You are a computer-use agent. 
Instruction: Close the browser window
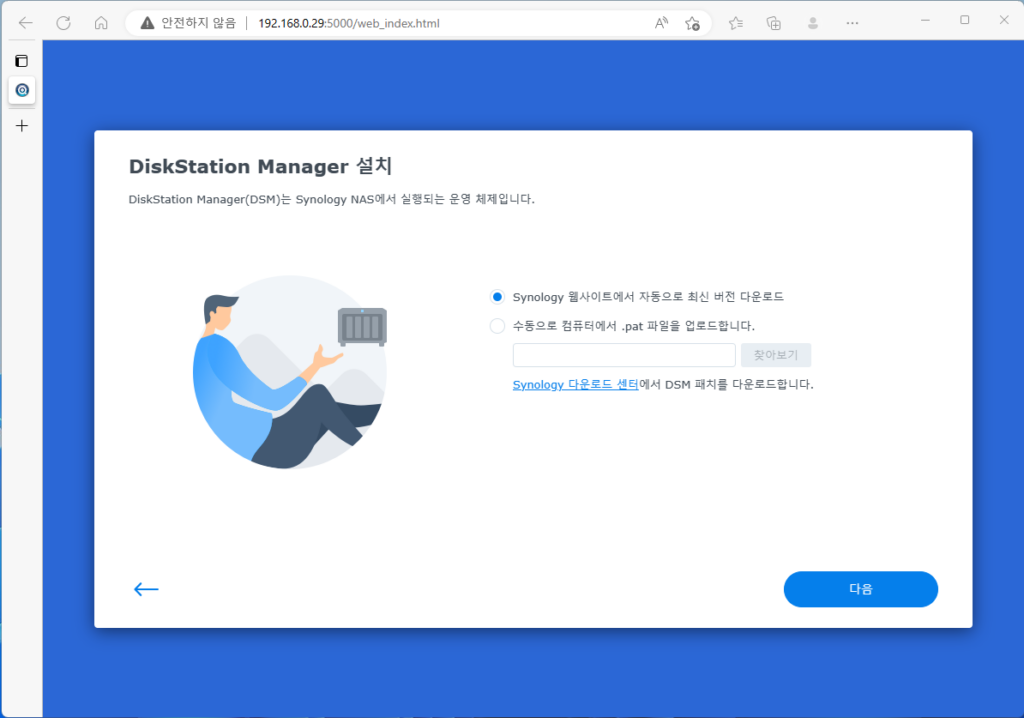tap(1004, 20)
